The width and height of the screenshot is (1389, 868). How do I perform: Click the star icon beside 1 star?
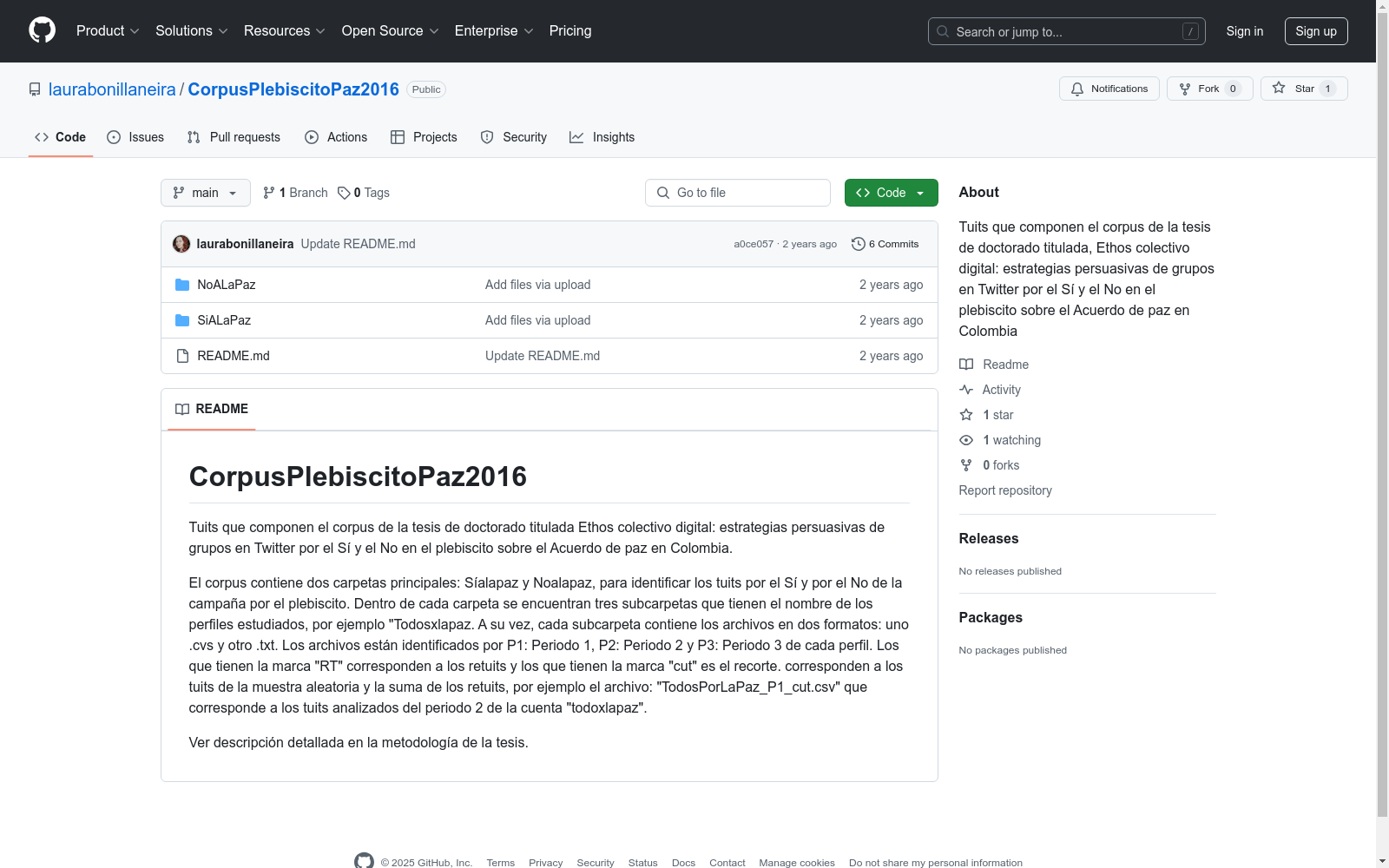pos(966,415)
